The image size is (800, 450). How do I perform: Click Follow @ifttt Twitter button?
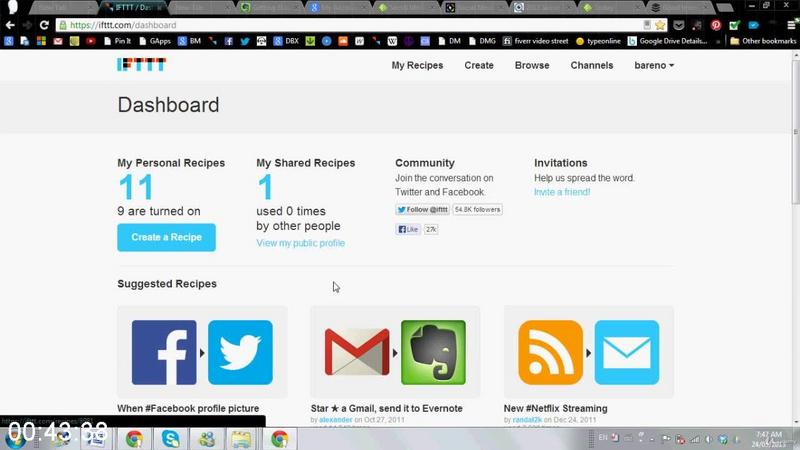[422, 210]
